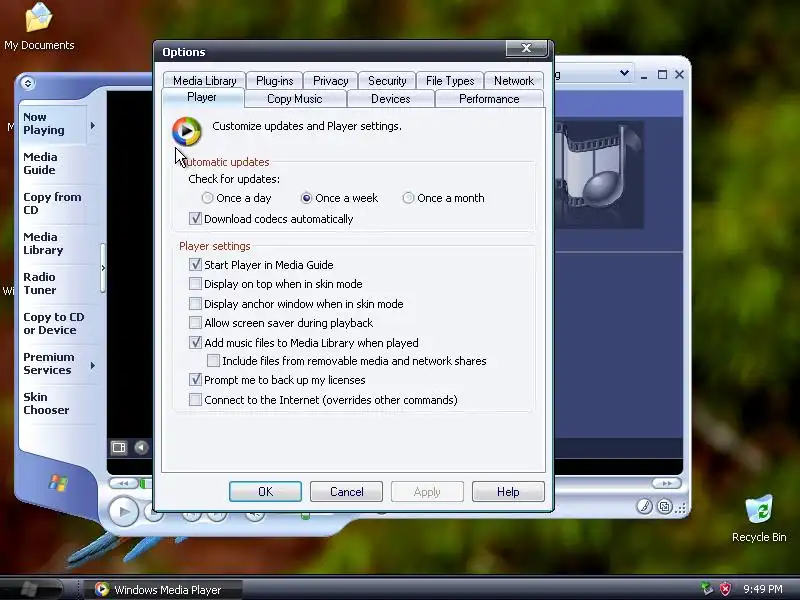This screenshot has width=800, height=600.
Task: Open the Privacy tab
Action: click(x=331, y=81)
